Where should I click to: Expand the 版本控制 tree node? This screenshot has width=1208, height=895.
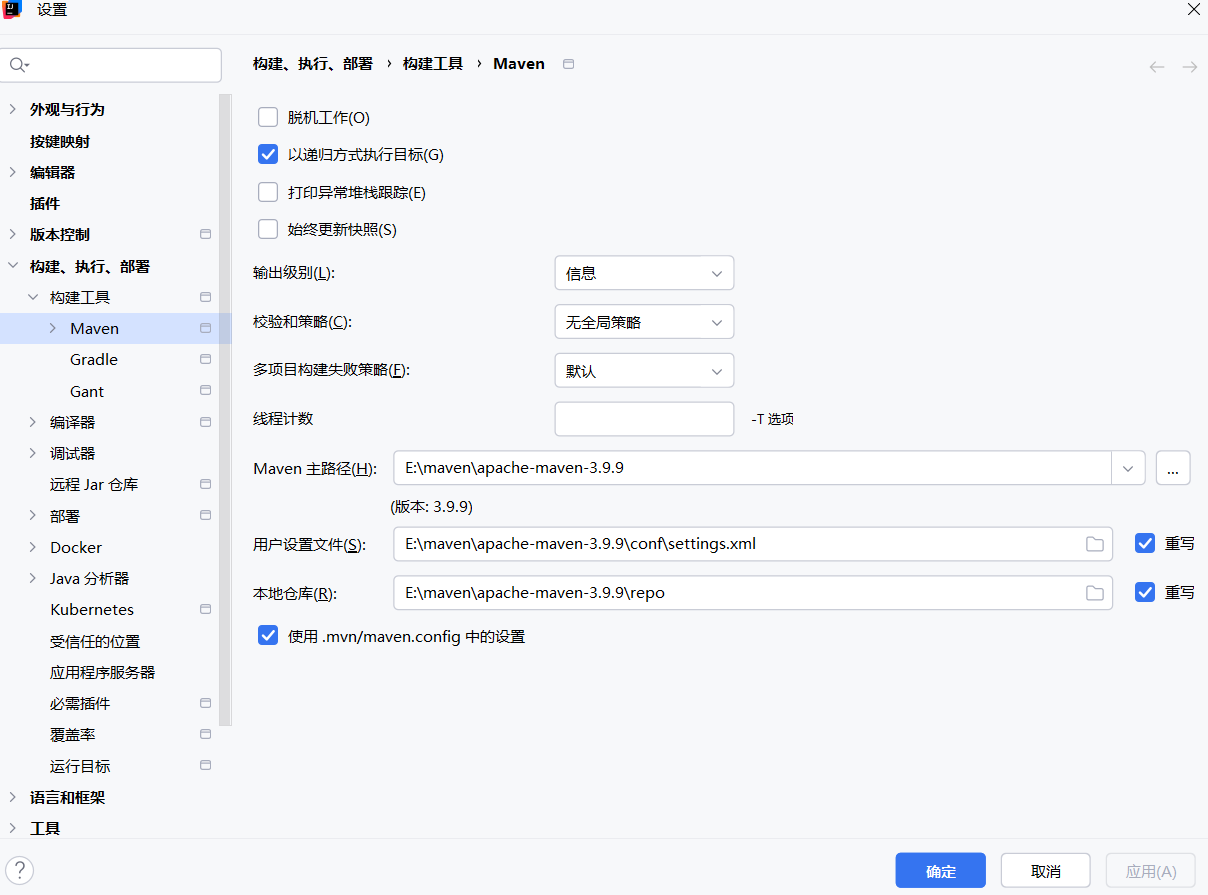click(x=12, y=234)
